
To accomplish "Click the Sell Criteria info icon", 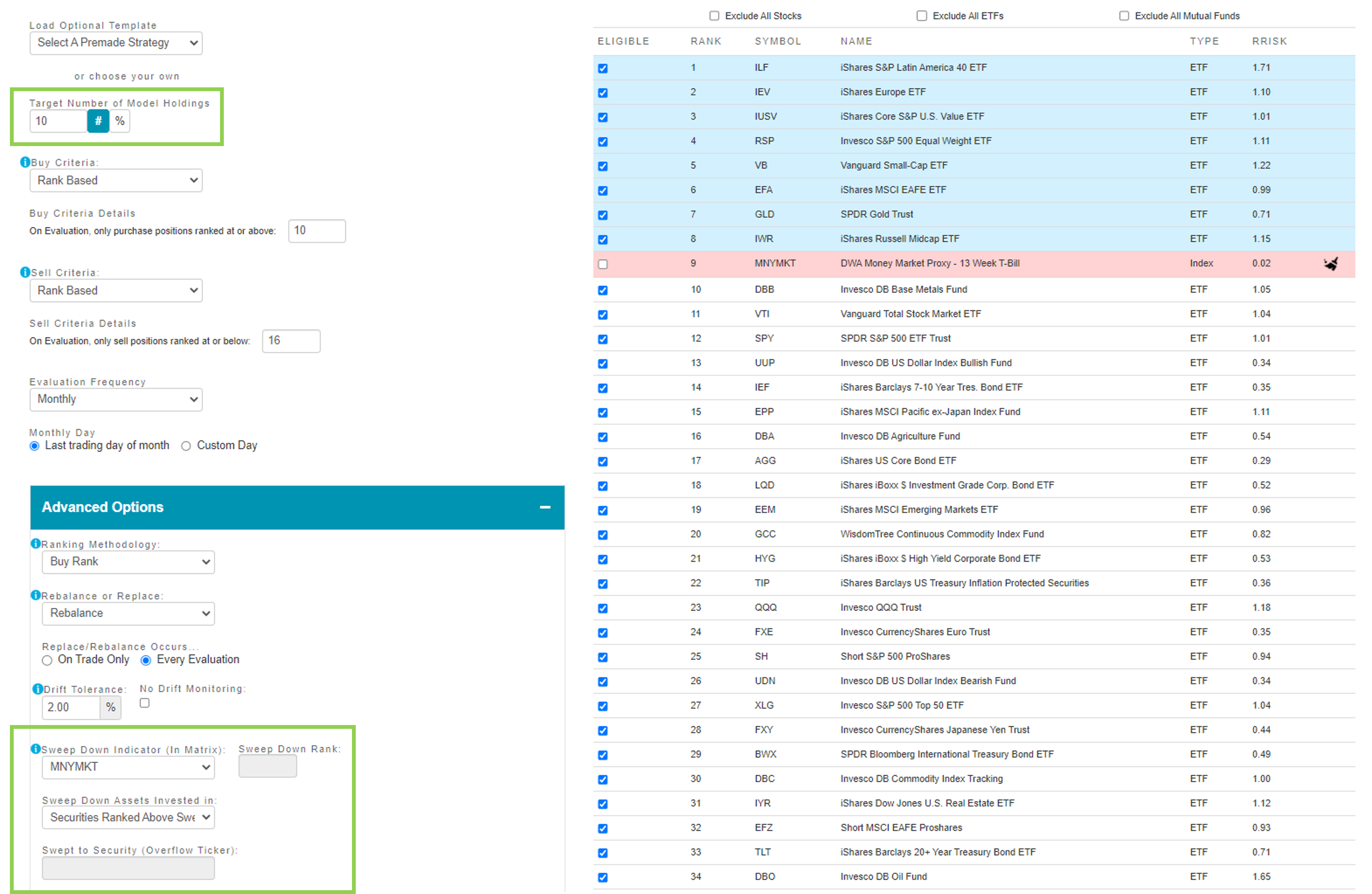I will pos(25,272).
